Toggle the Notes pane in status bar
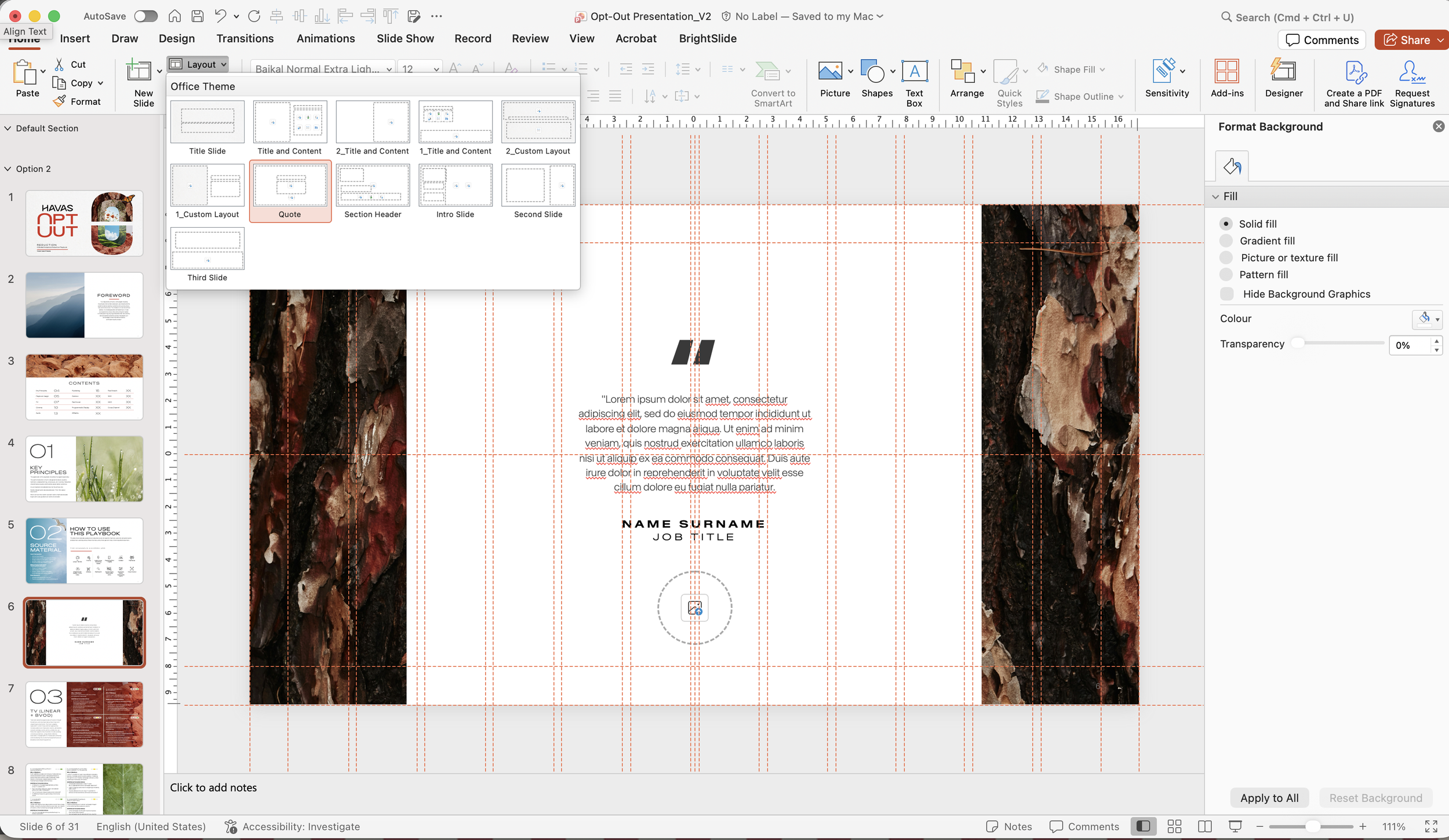The width and height of the screenshot is (1449, 840). tap(1009, 827)
